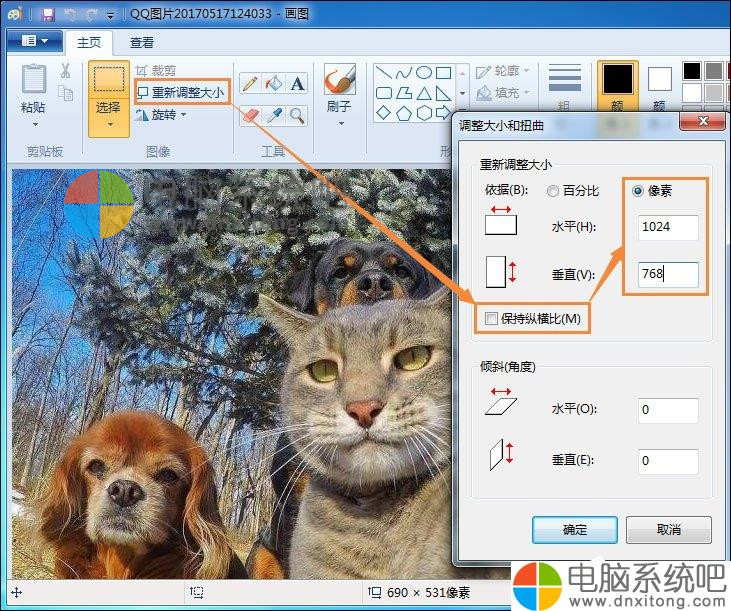731x611 pixels.
Task: Expand the 选择 dropdown arrow
Action: pyautogui.click(x=110, y=124)
